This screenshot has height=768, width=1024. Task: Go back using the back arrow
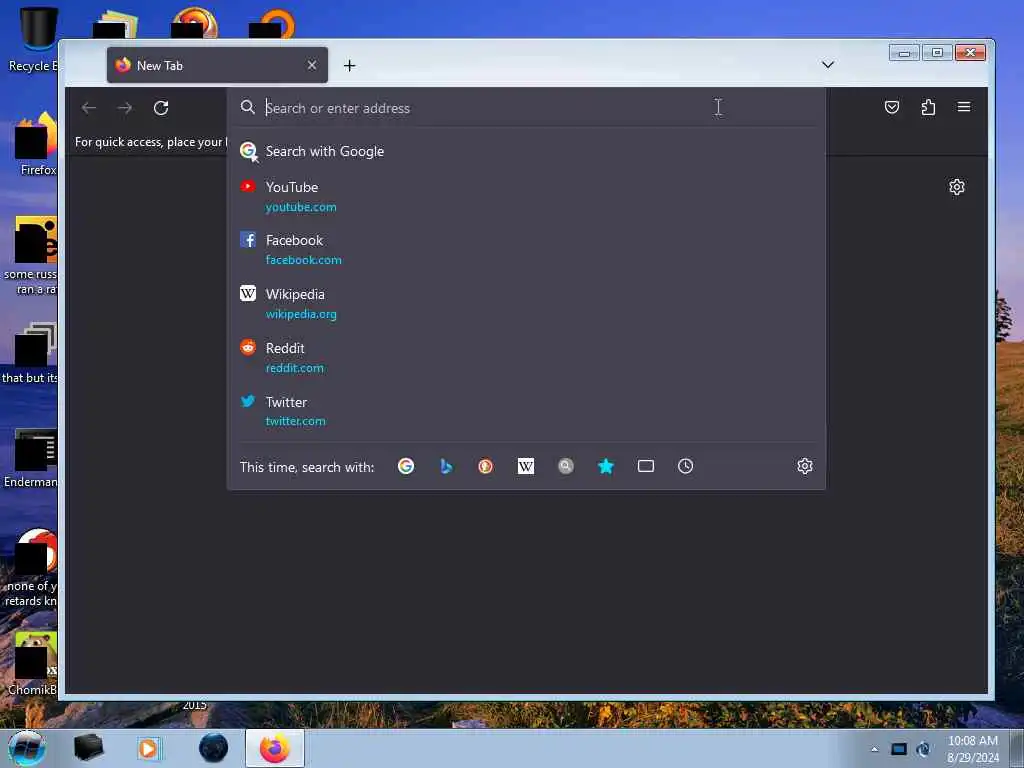tap(89, 108)
